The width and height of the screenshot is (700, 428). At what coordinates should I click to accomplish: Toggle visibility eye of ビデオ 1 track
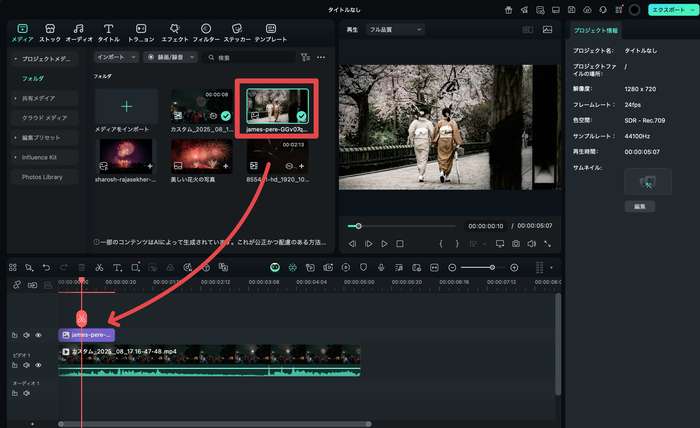(38, 365)
